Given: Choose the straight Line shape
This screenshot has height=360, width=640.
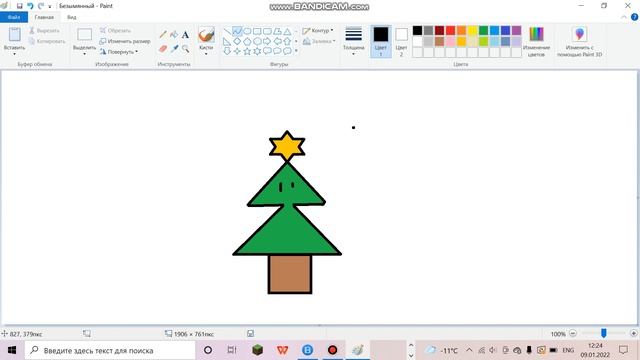Looking at the screenshot, I should click(x=227, y=31).
